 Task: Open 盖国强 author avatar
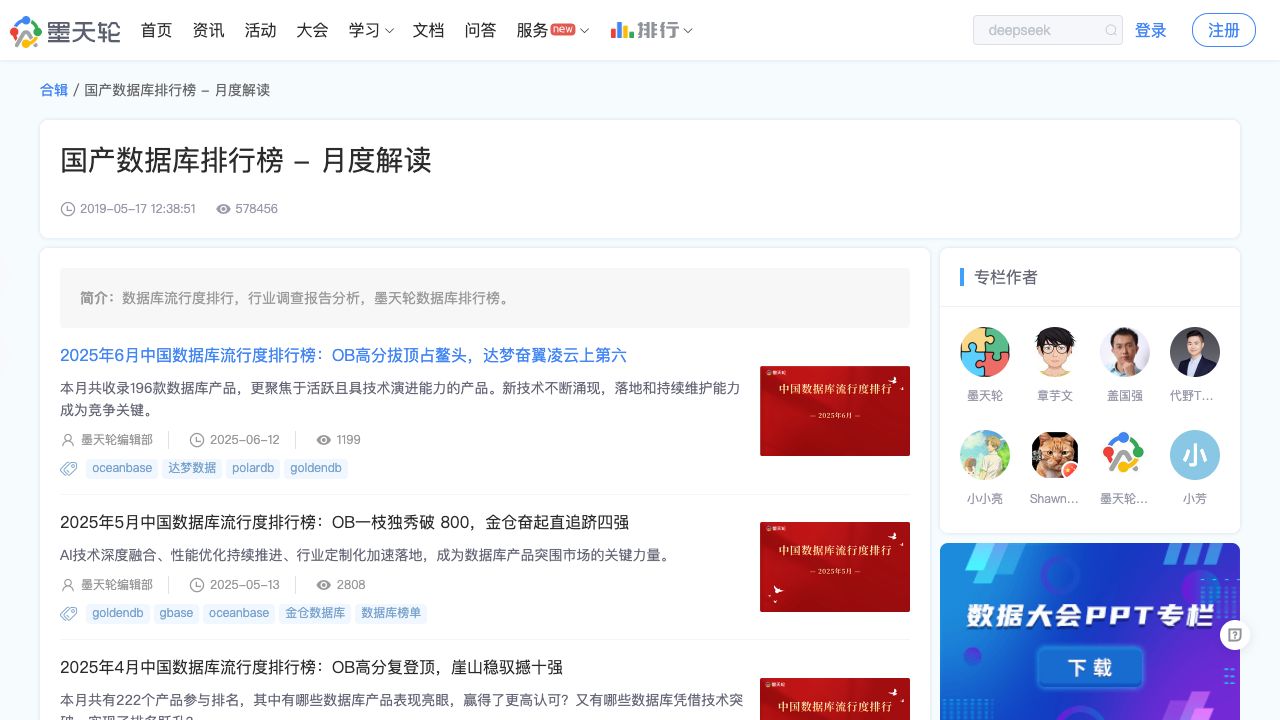(1125, 352)
